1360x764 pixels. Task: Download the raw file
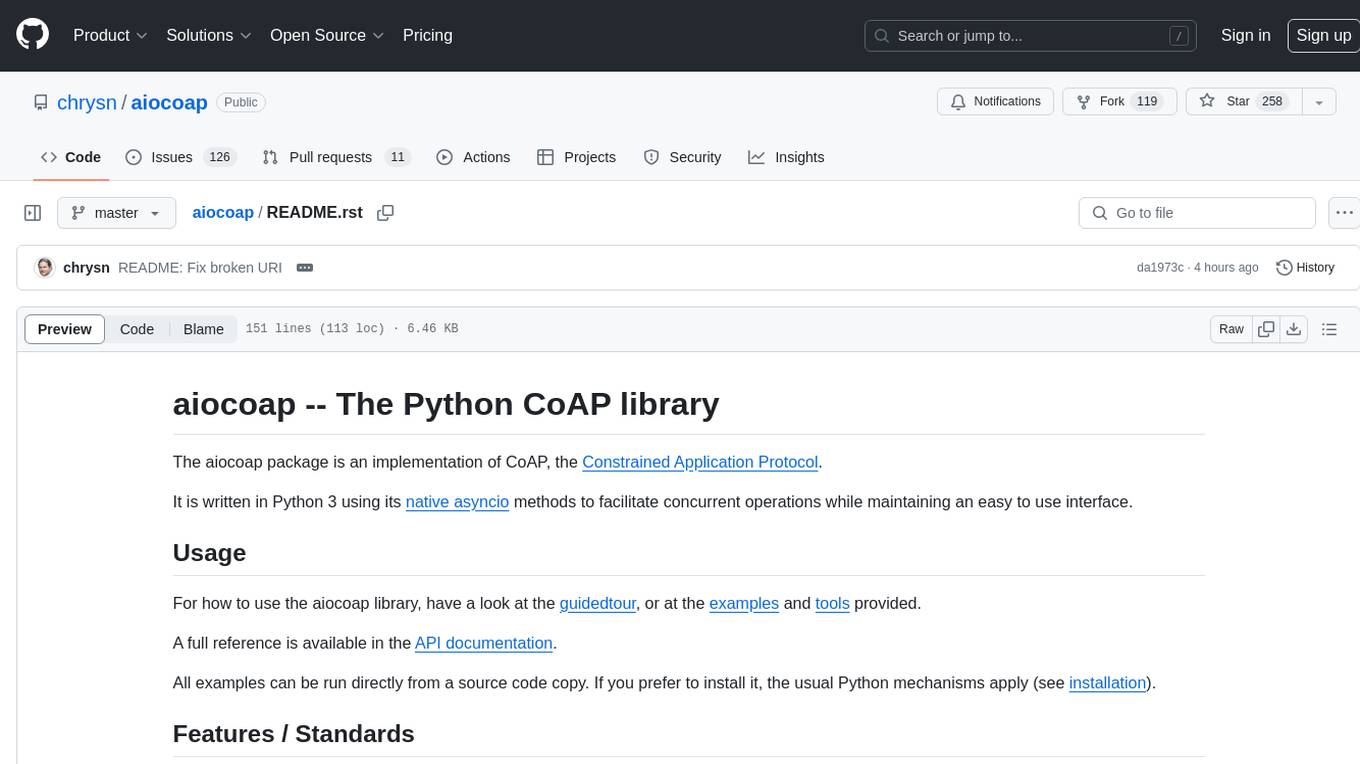pos(1293,329)
